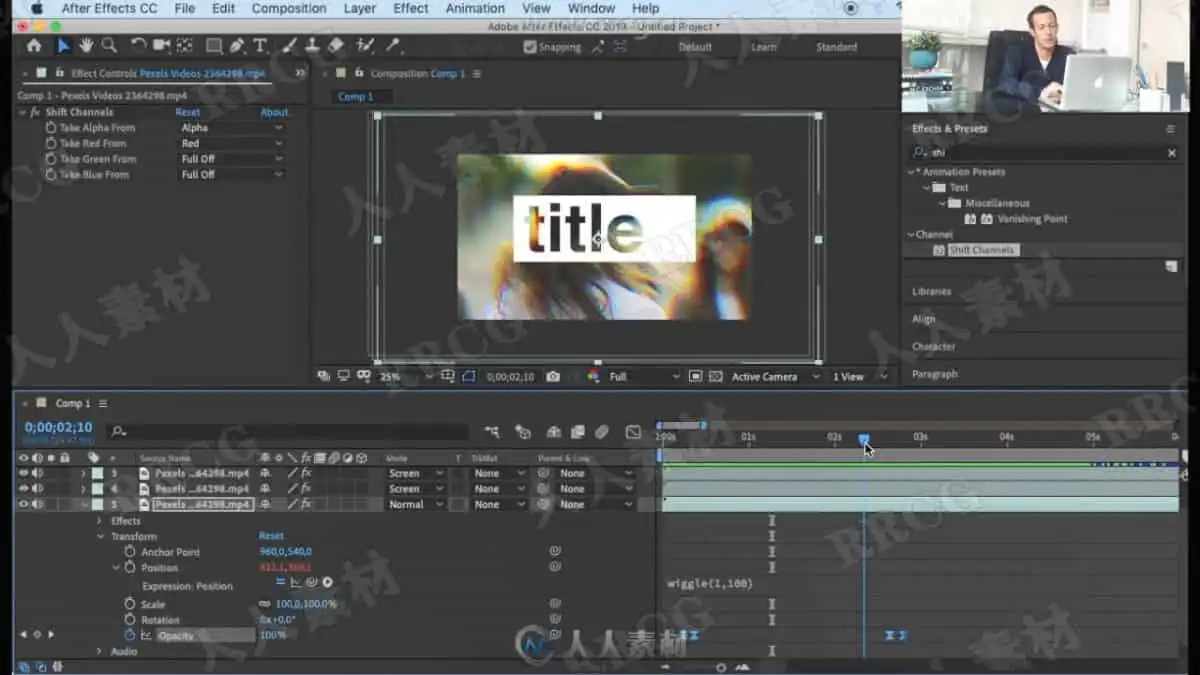Select the Pen tool
This screenshot has width=1200, height=675.
coord(237,45)
